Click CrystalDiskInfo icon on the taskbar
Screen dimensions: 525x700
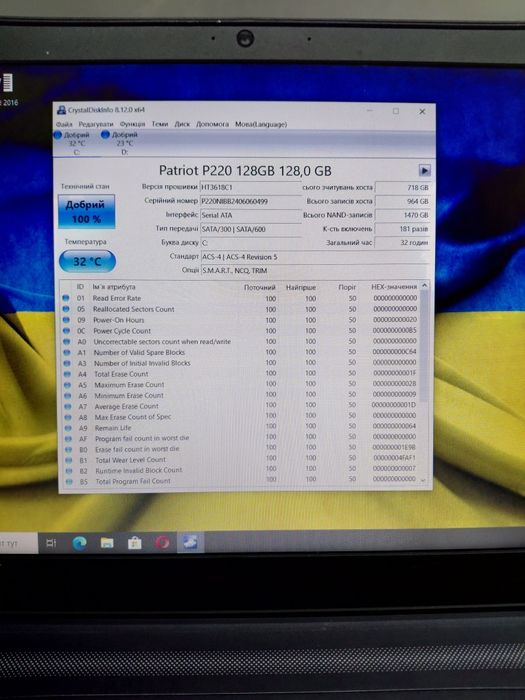190,542
